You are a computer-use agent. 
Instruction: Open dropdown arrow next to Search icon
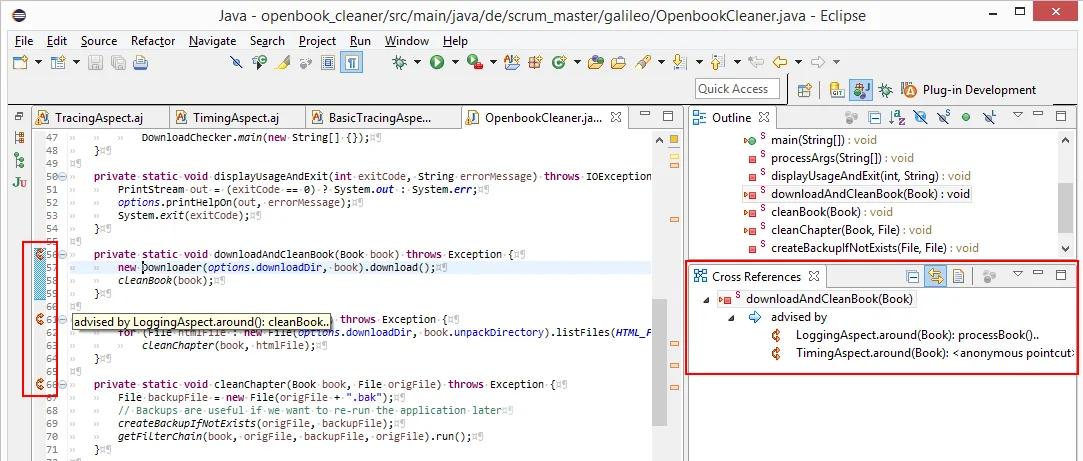(661, 63)
